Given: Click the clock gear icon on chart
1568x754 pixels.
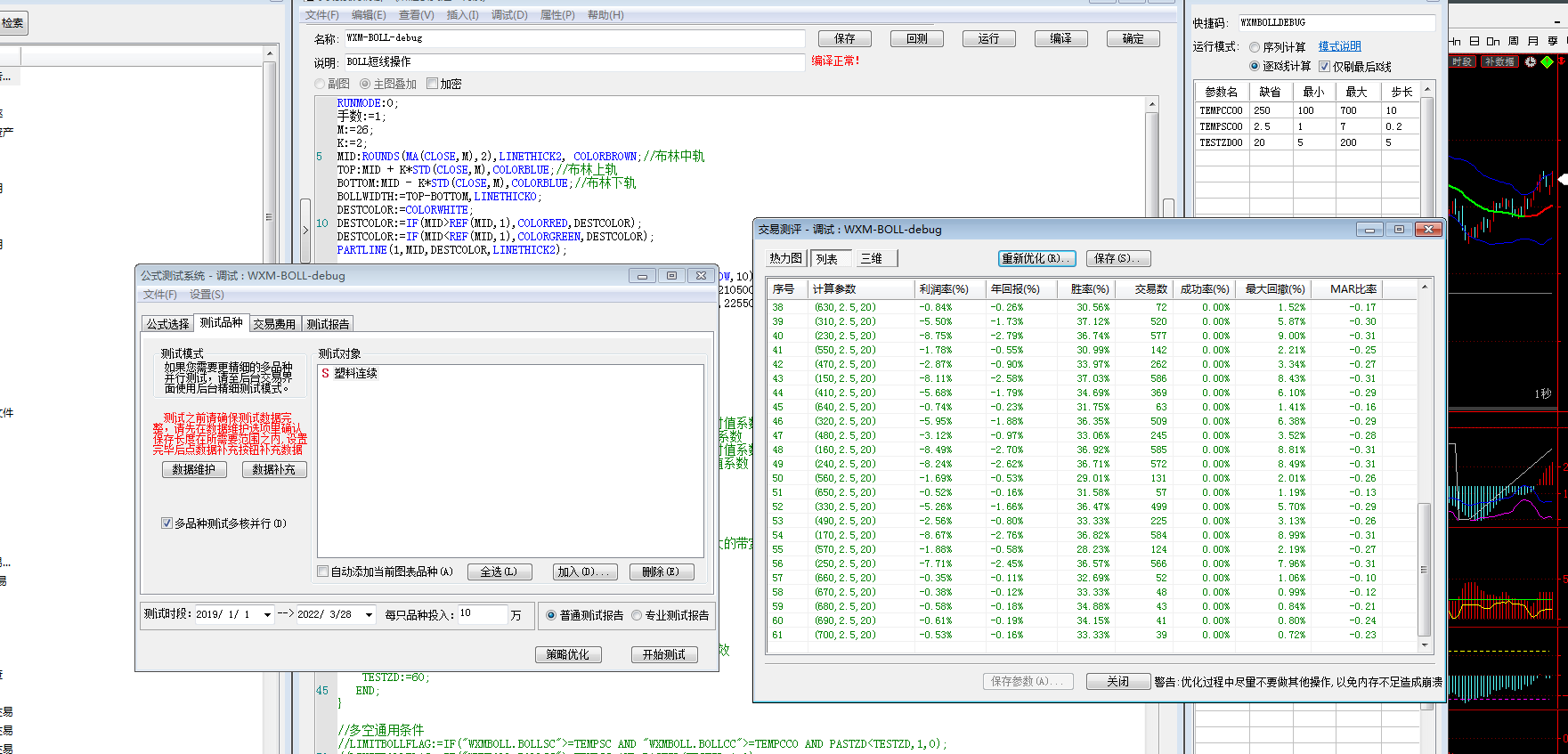Looking at the screenshot, I should pyautogui.click(x=1531, y=61).
